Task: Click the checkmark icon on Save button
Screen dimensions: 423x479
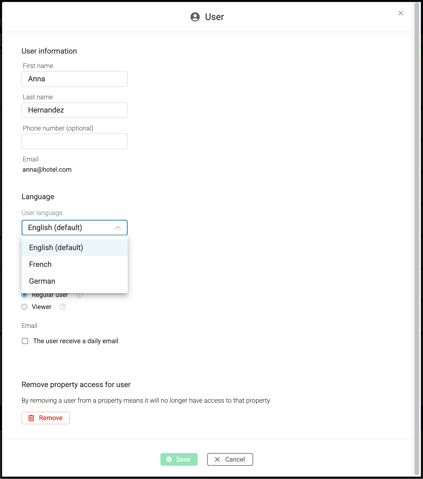Action: (169, 459)
